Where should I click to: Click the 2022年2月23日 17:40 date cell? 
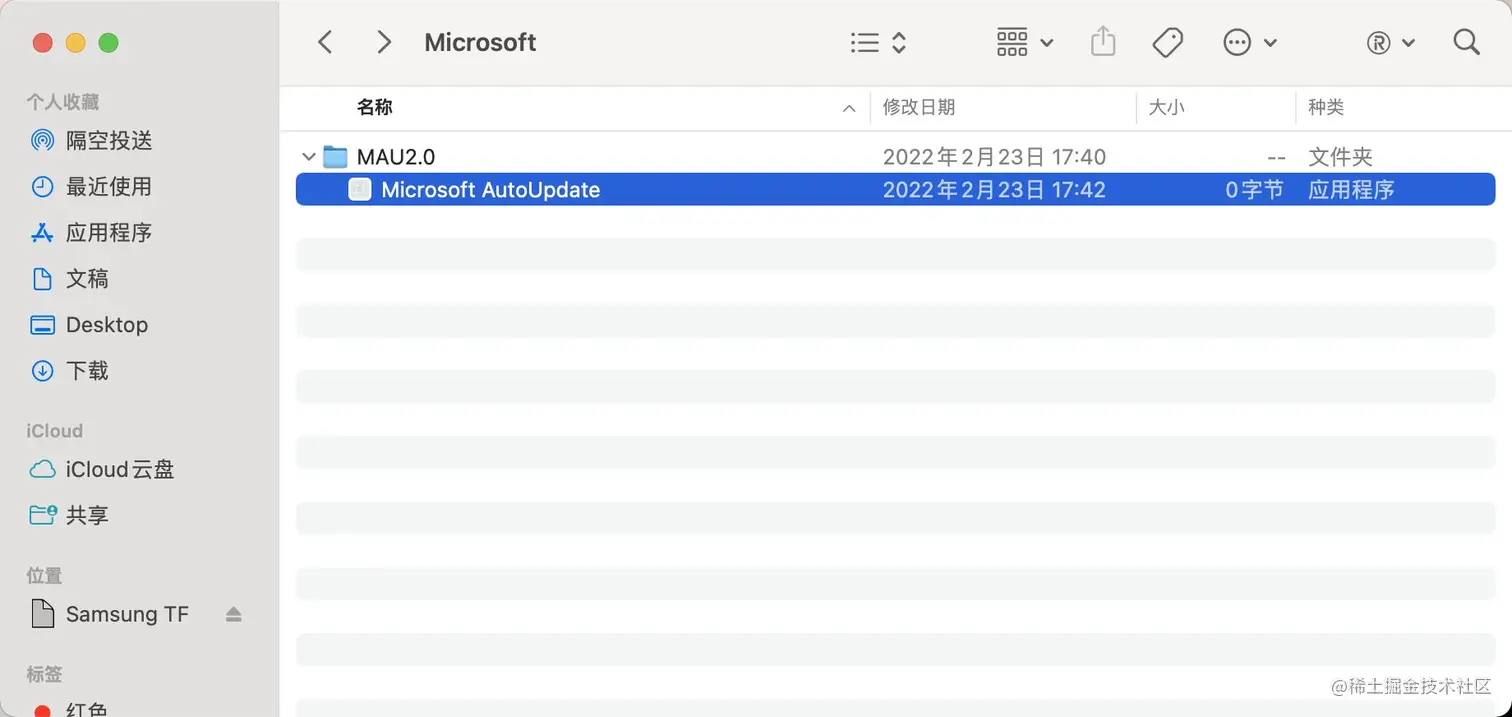point(994,157)
